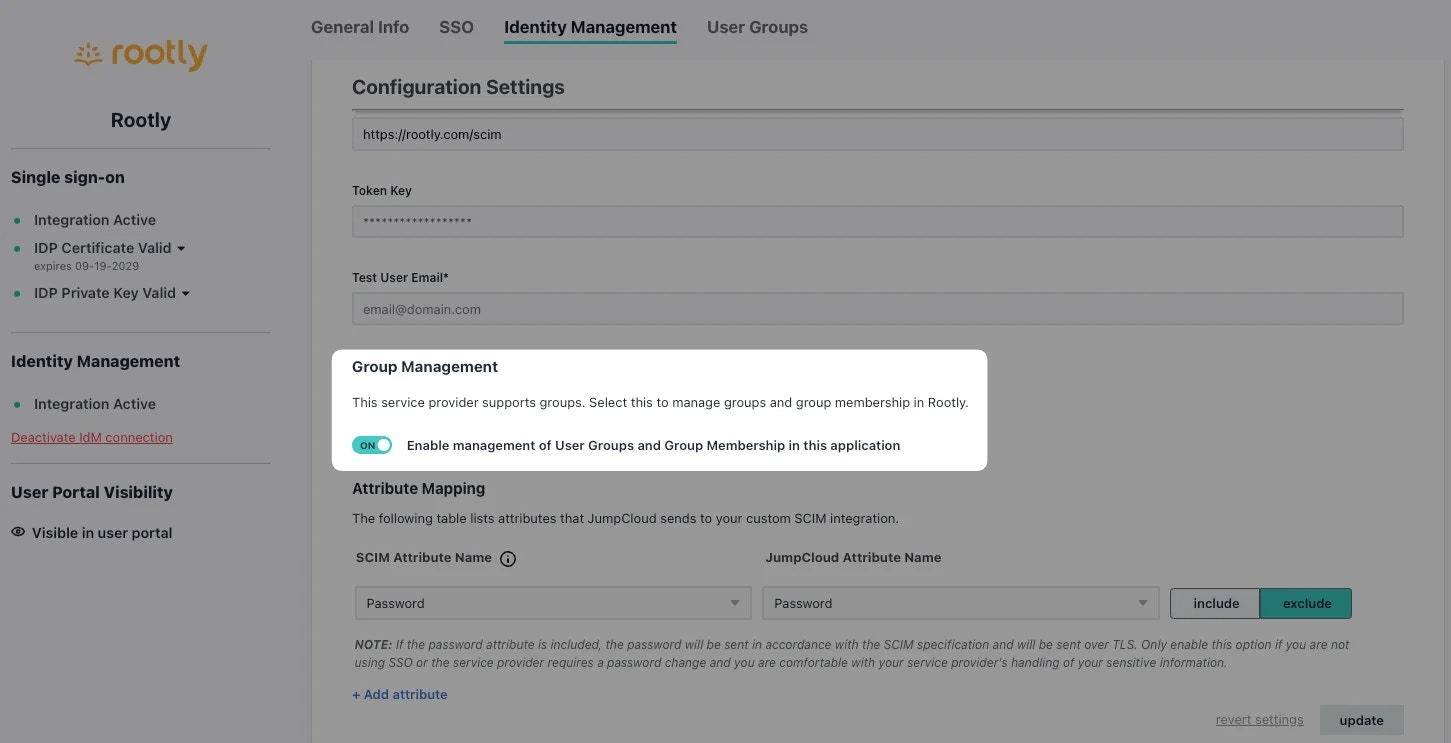Click the Identity Management Integration Active status
Screen dimensions: 1451x743
[95, 404]
